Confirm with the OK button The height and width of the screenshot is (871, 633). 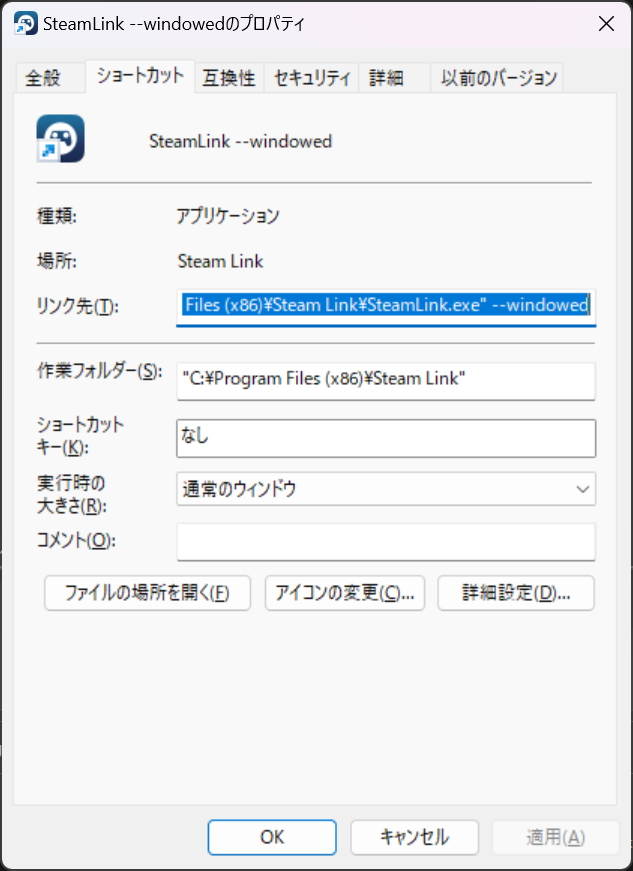tap(272, 837)
